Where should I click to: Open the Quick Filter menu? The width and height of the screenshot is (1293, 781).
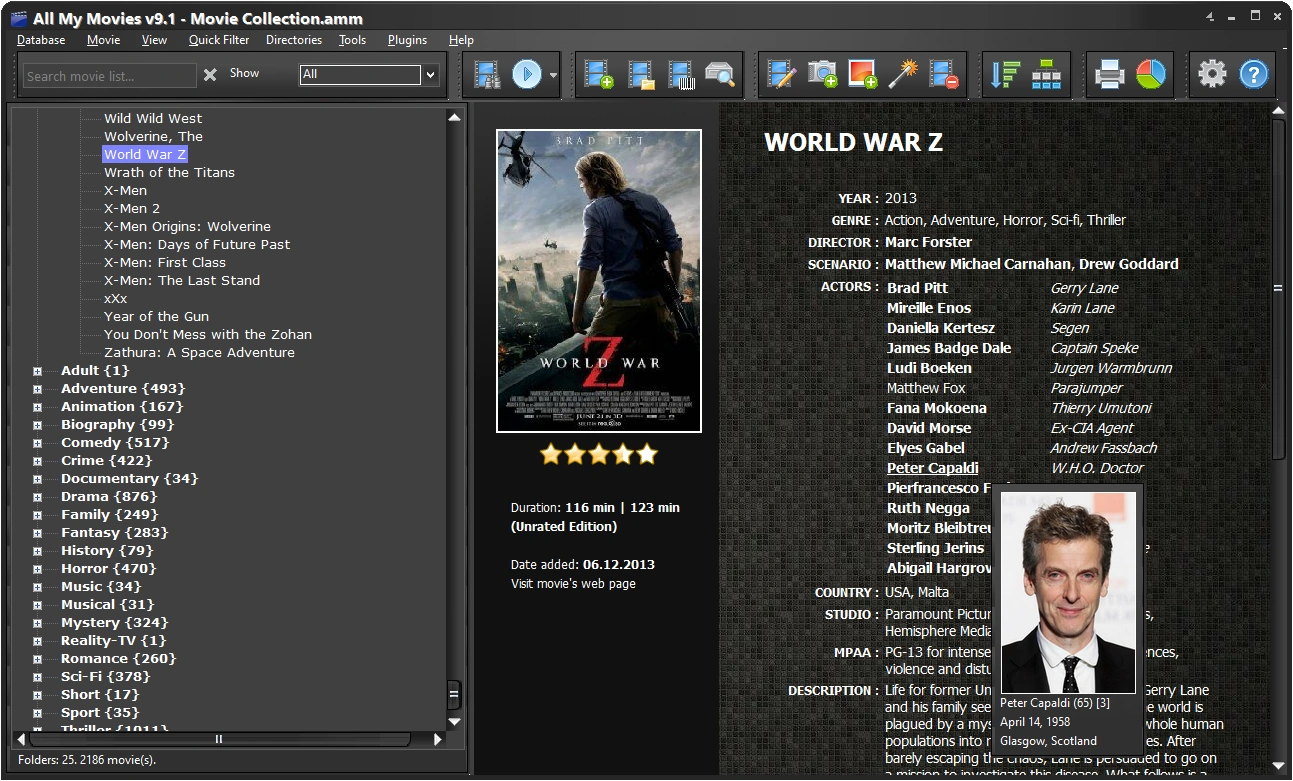pos(219,40)
